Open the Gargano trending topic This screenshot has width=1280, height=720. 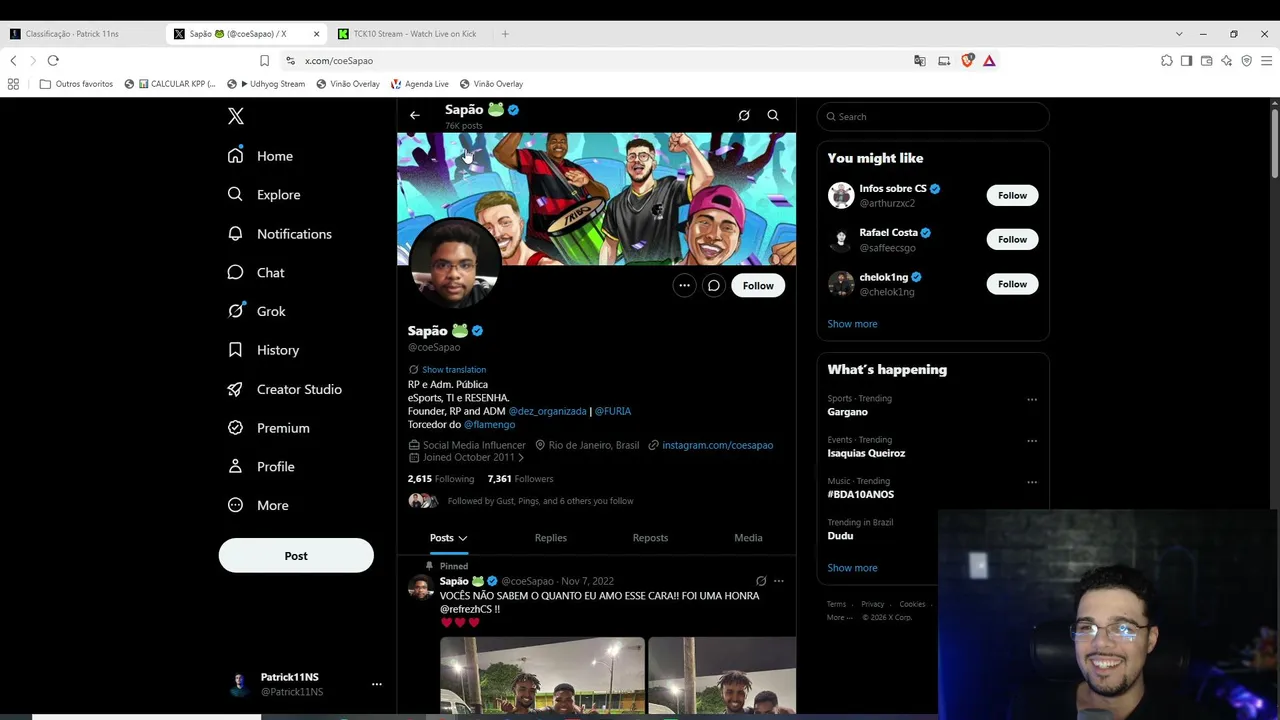(848, 412)
